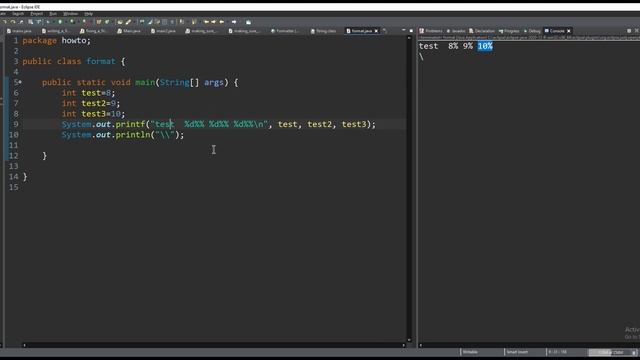Open the Search menu
Image resolution: width=640 pixels, height=360 pixels.
18,14
